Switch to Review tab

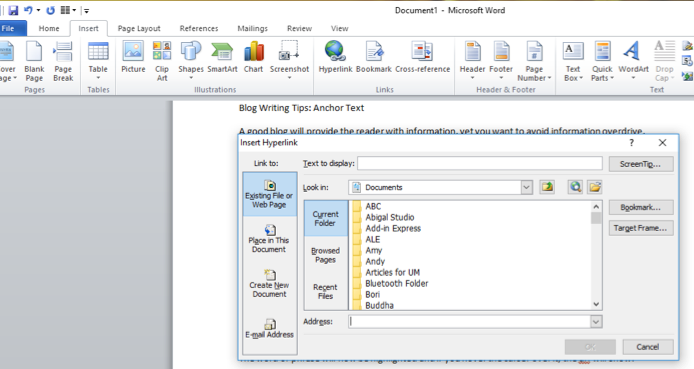click(x=299, y=28)
